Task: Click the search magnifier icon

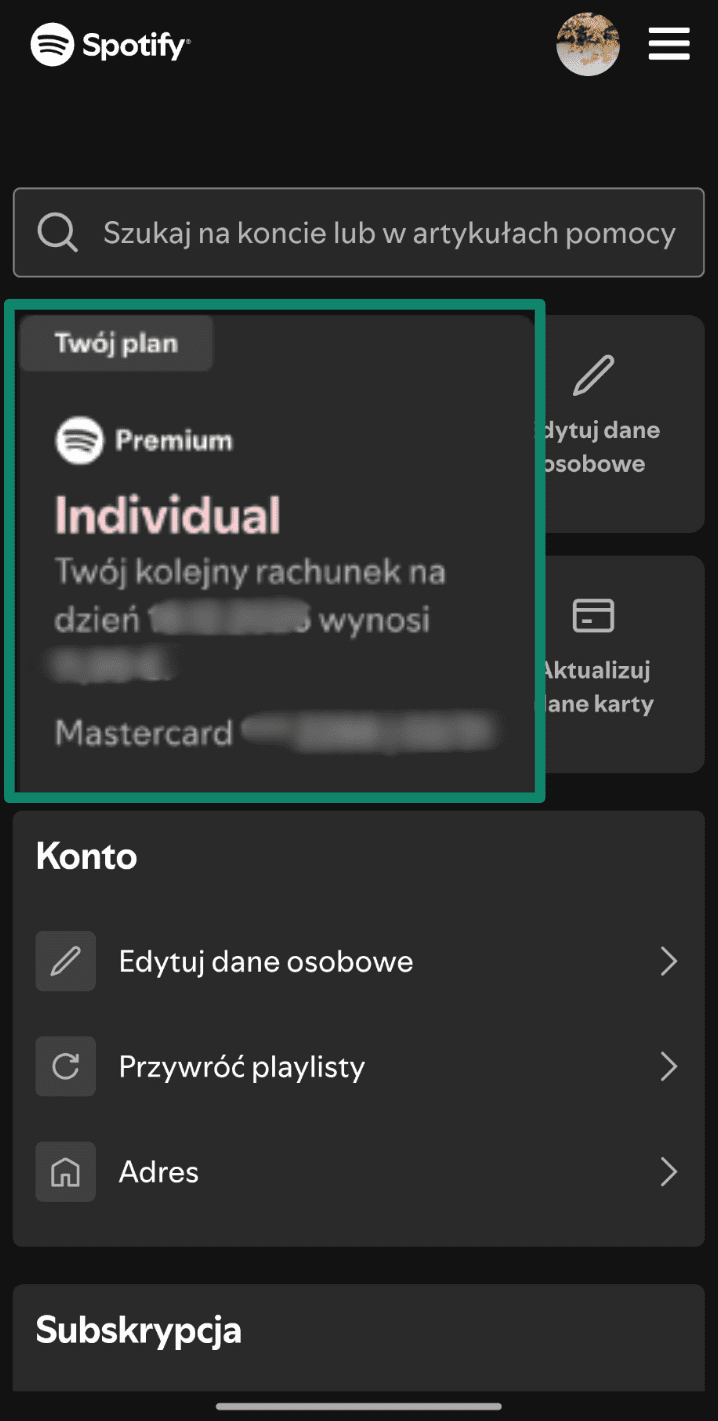Action: point(58,233)
